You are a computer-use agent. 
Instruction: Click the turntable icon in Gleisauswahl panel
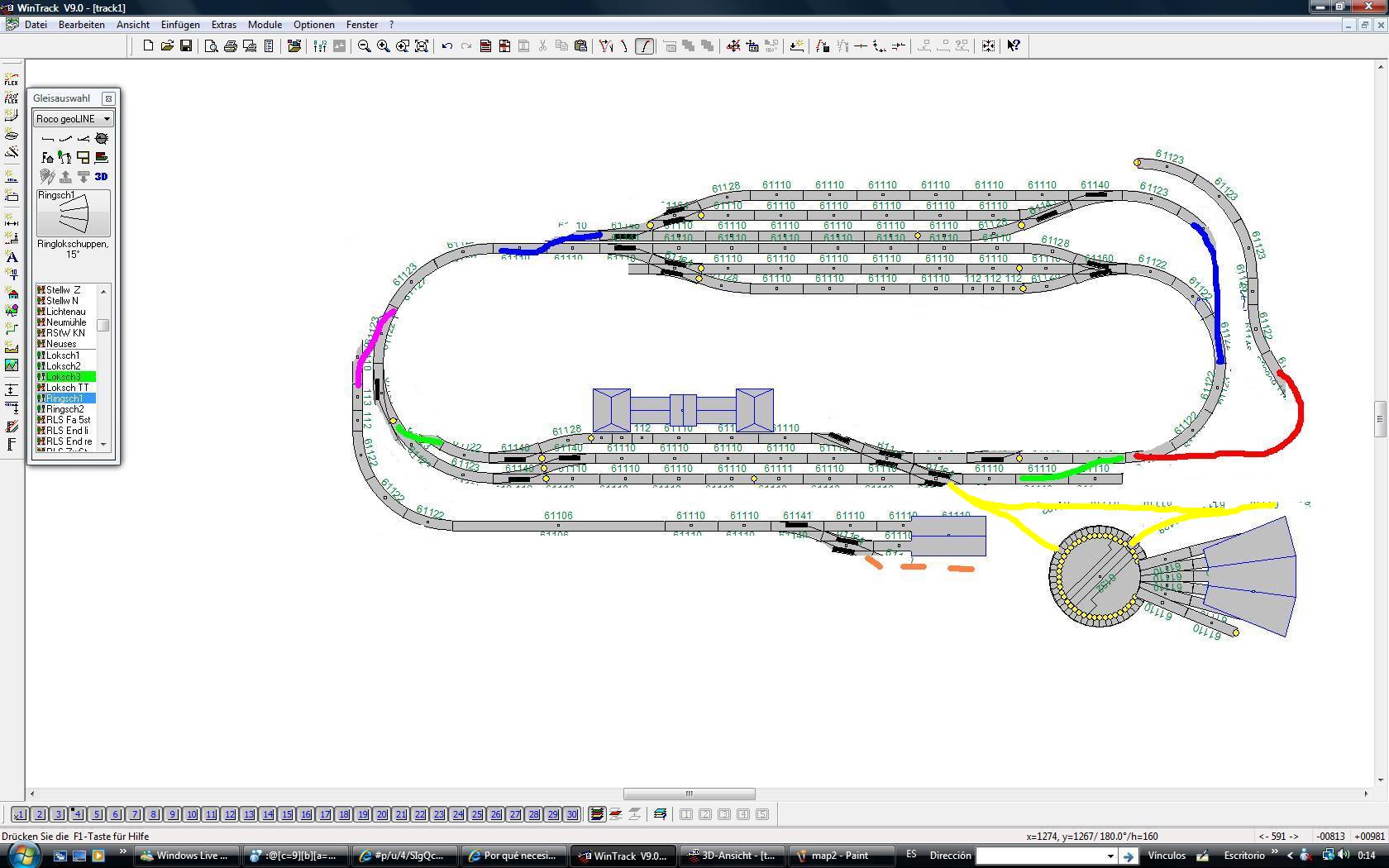(x=101, y=138)
